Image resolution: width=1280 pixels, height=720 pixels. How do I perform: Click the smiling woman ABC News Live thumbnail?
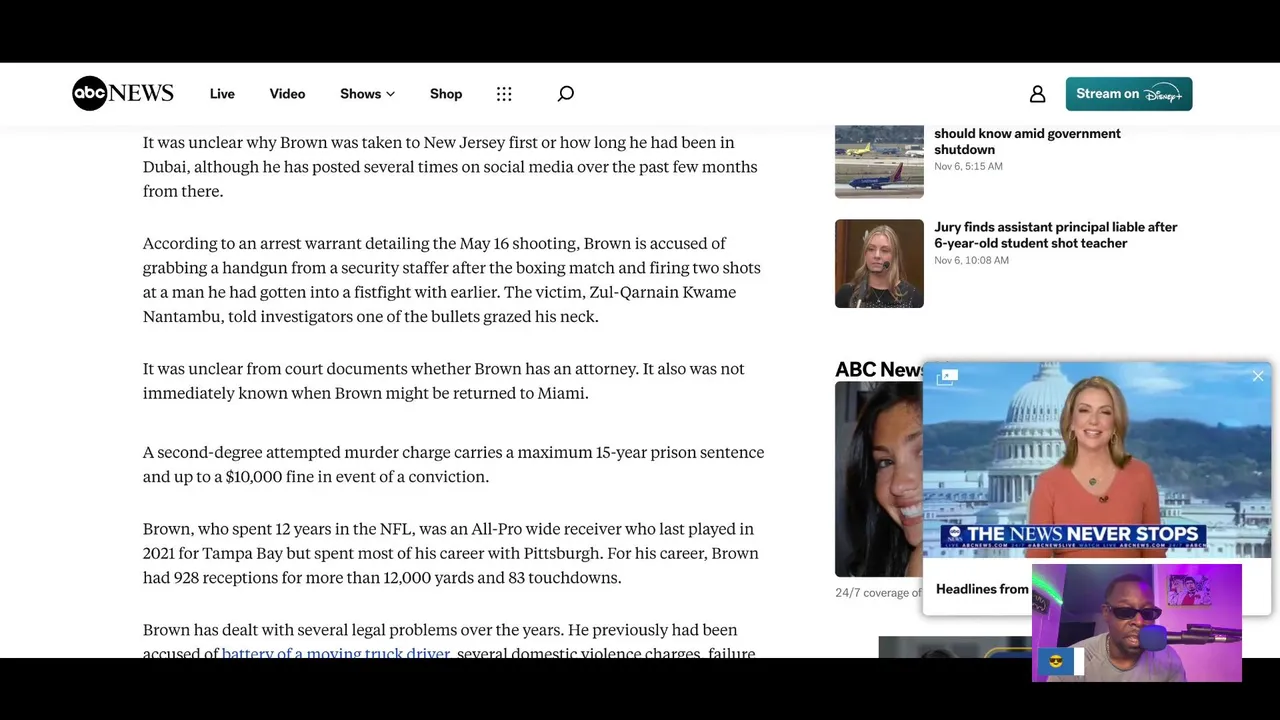click(x=879, y=479)
